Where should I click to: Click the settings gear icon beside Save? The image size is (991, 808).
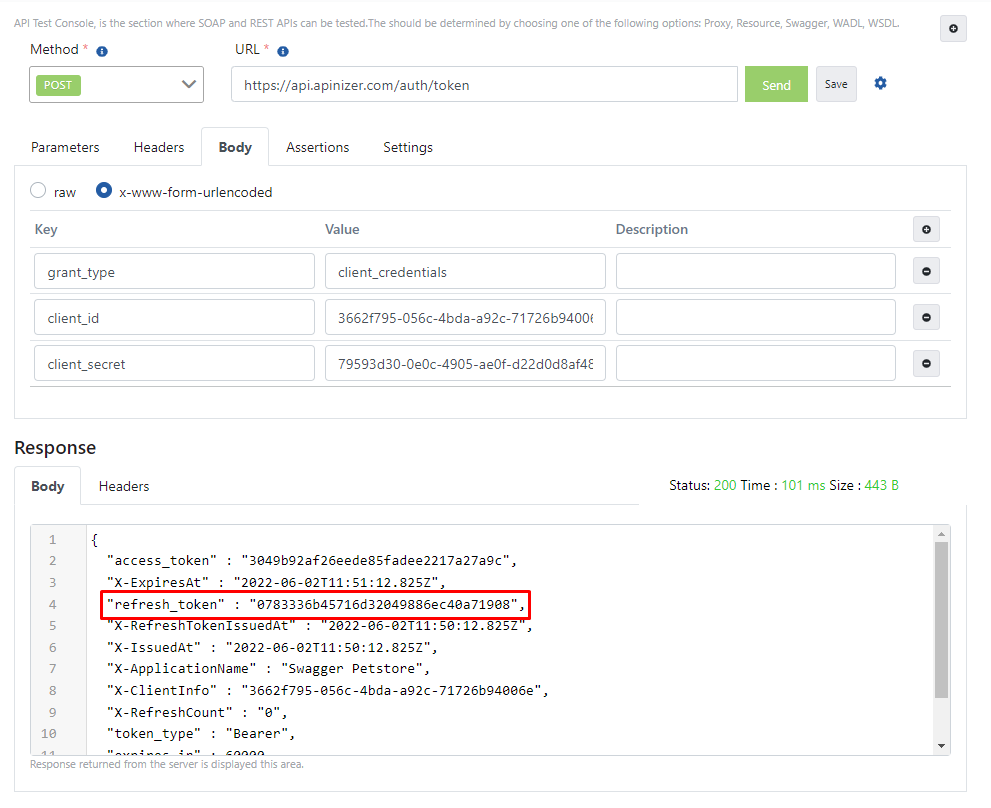pos(880,84)
